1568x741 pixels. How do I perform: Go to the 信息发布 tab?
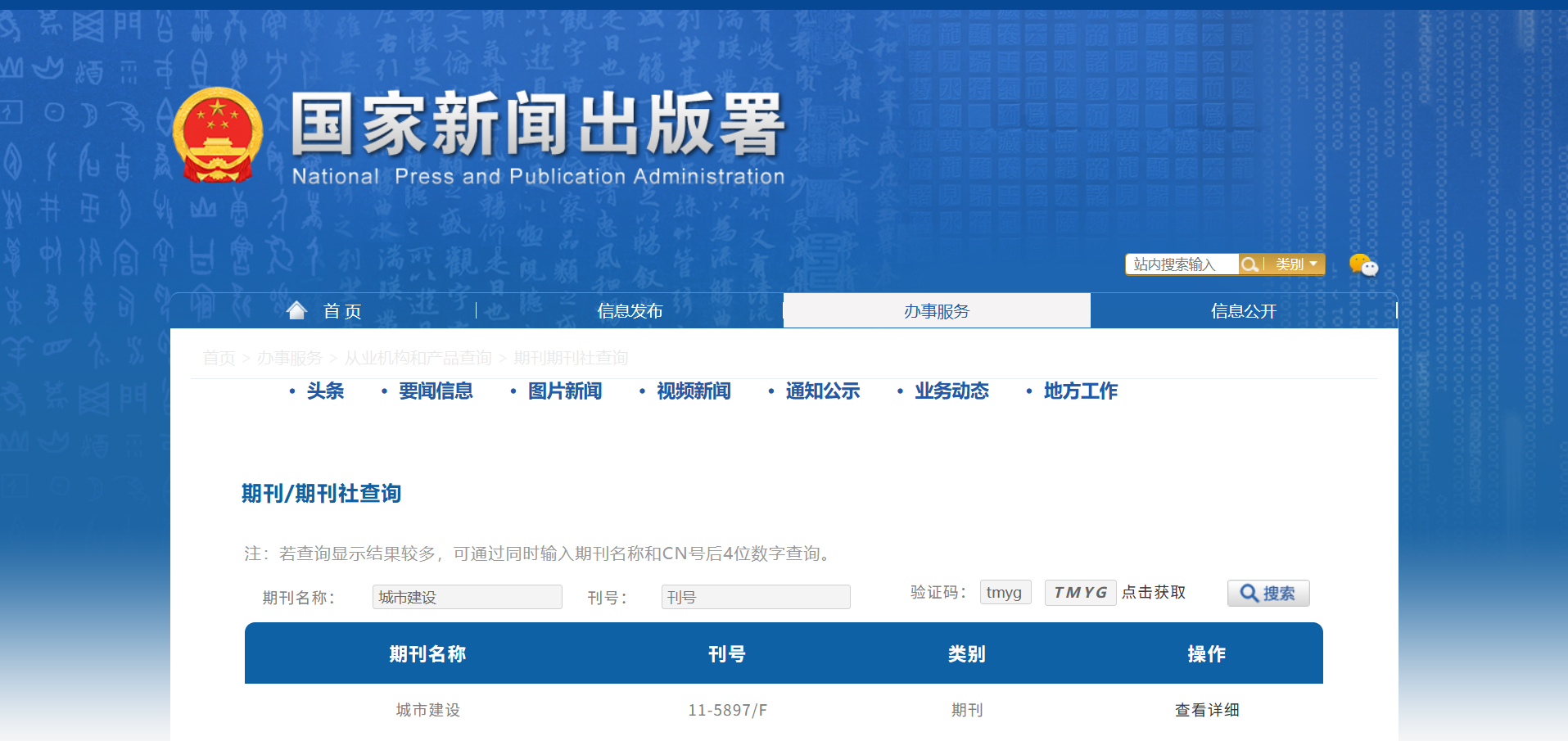click(x=630, y=311)
